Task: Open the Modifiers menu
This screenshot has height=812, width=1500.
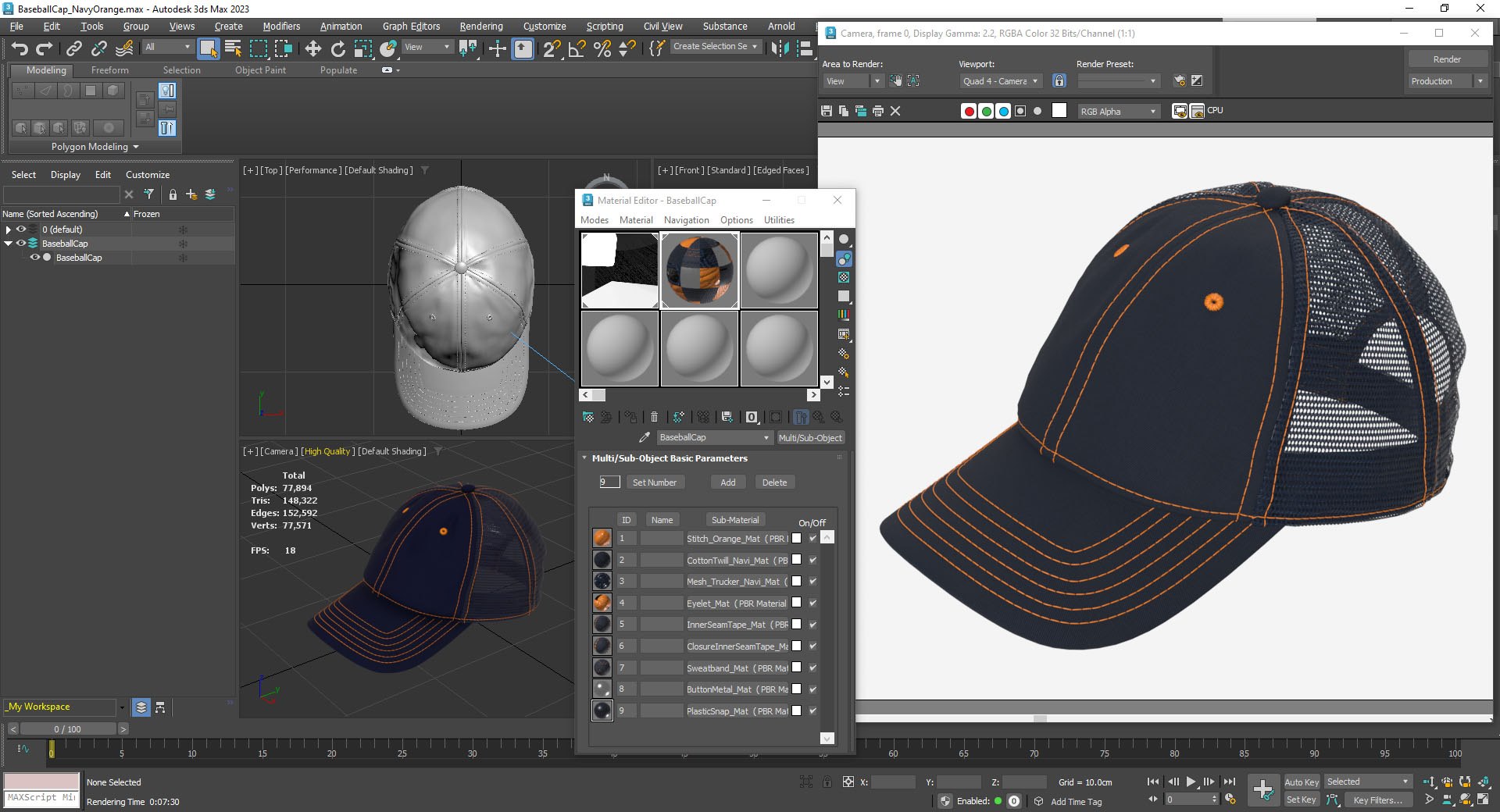Action: (281, 26)
